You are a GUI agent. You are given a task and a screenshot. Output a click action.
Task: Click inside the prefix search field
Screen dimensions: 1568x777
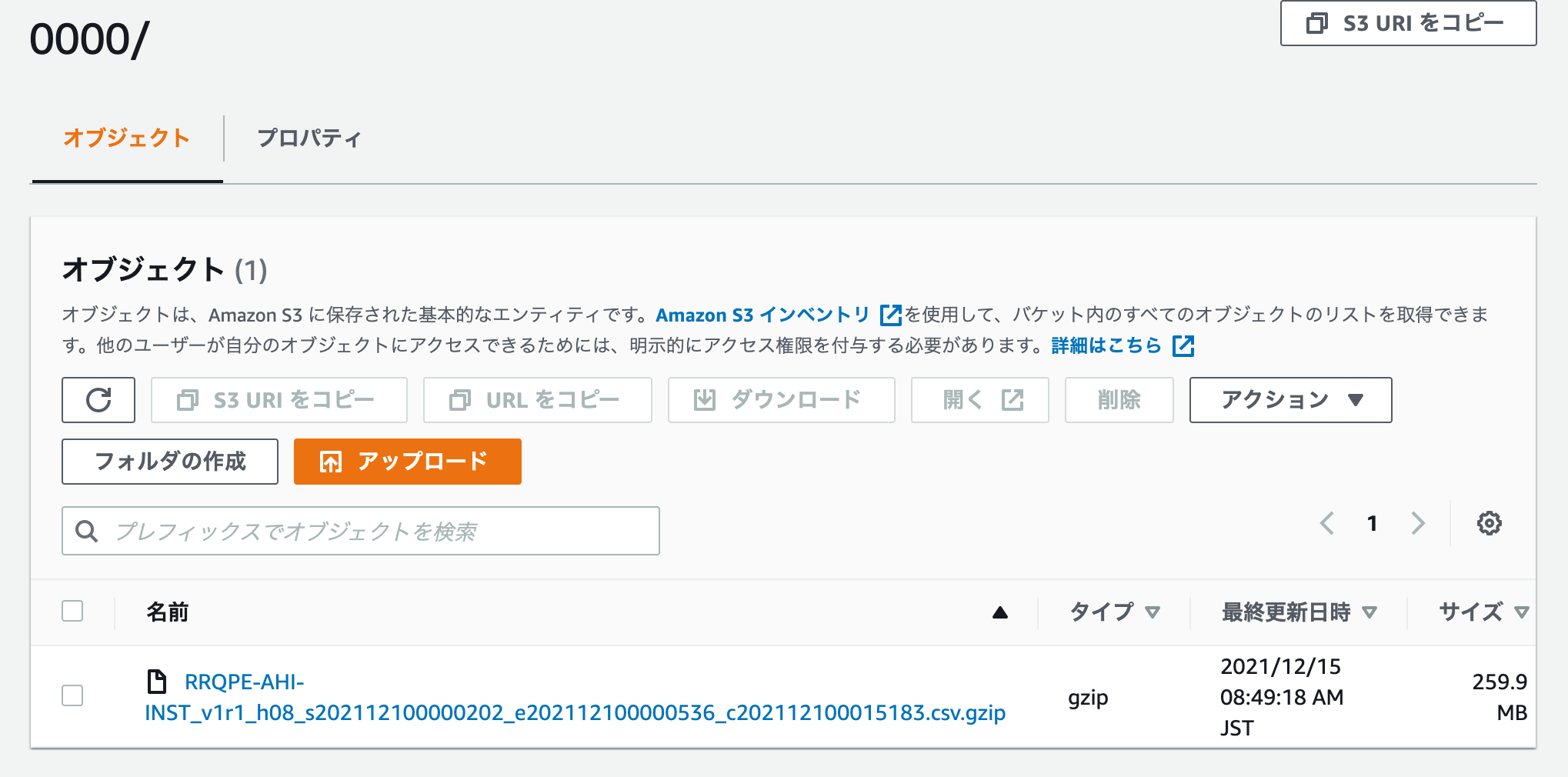click(x=360, y=531)
